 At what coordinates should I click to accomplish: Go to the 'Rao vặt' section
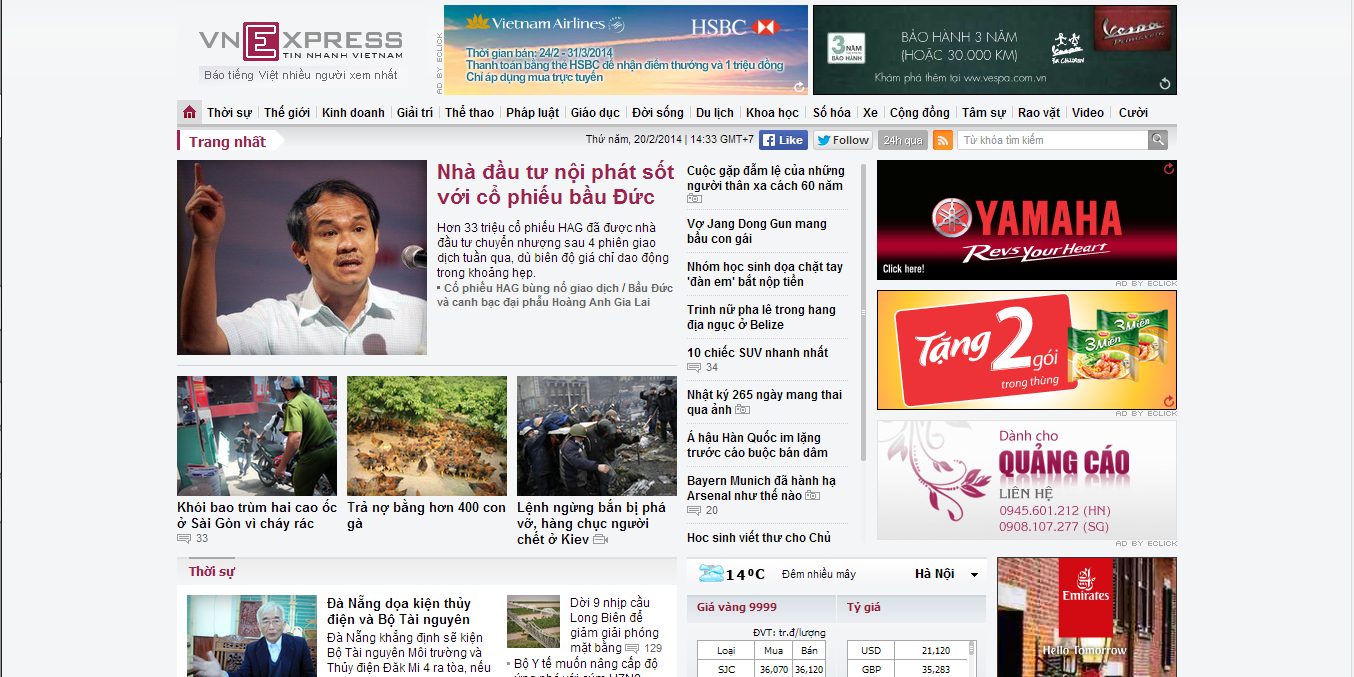[x=1039, y=112]
